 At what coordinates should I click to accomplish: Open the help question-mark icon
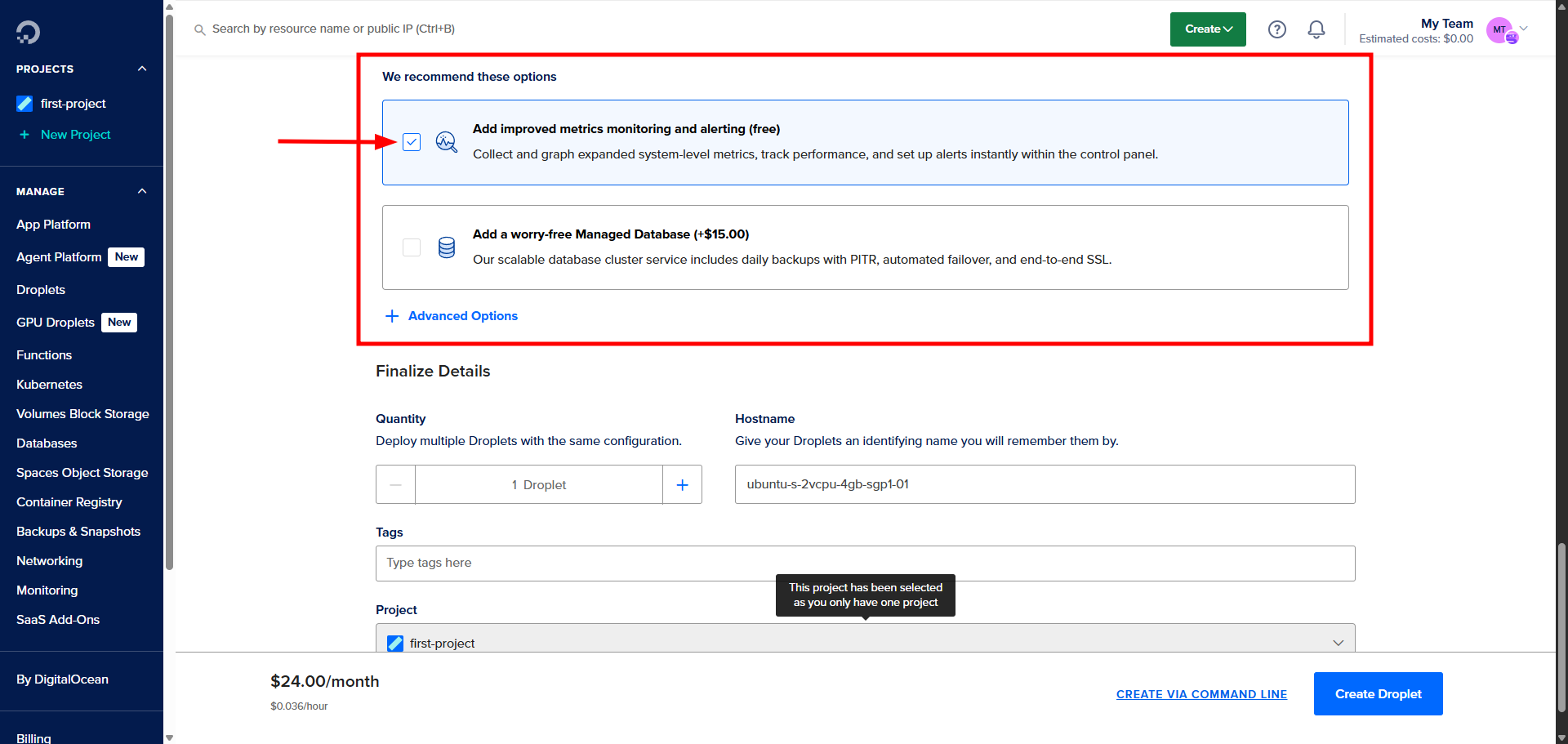tap(1276, 29)
